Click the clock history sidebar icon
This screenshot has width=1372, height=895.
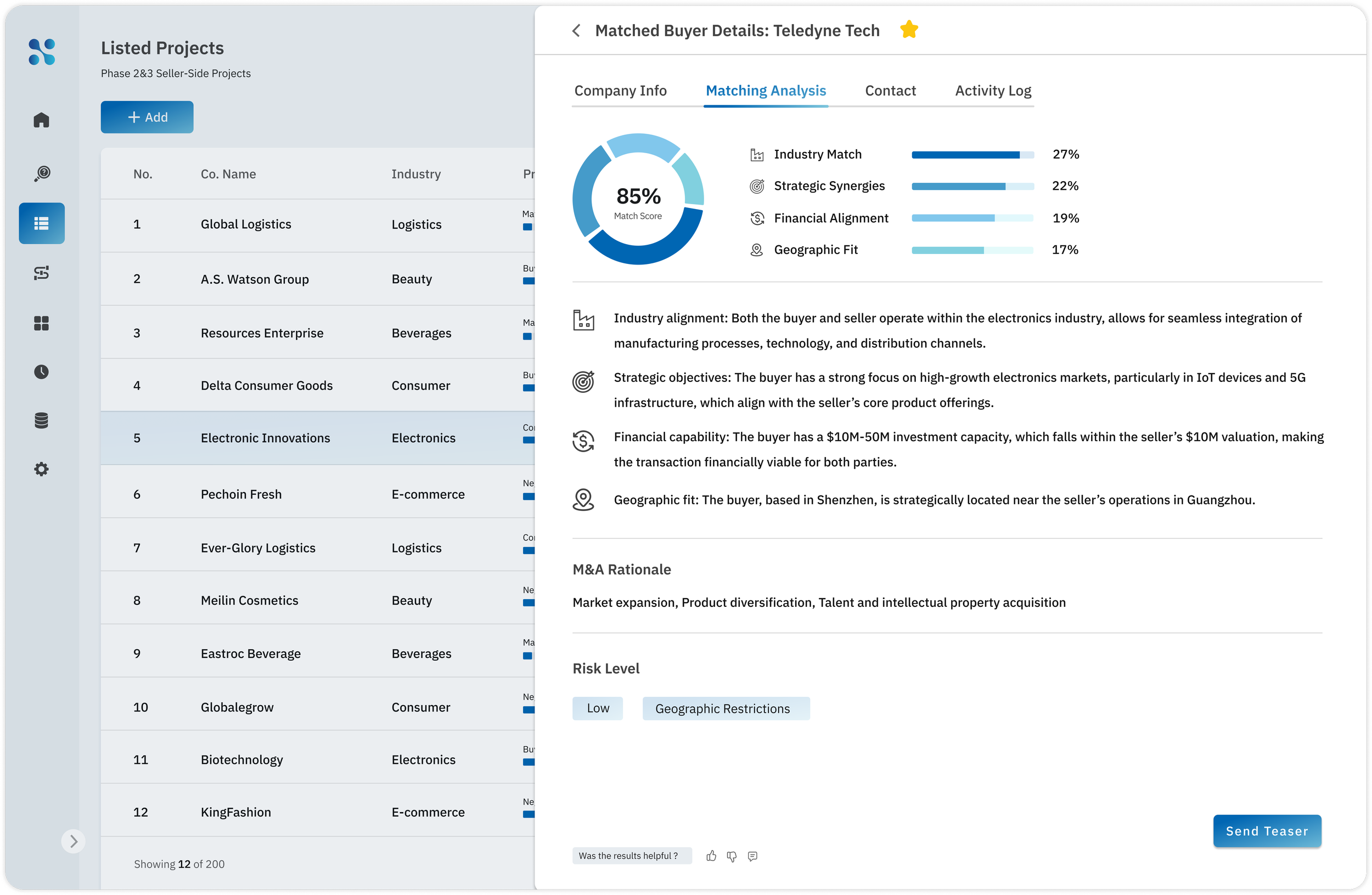click(x=42, y=371)
